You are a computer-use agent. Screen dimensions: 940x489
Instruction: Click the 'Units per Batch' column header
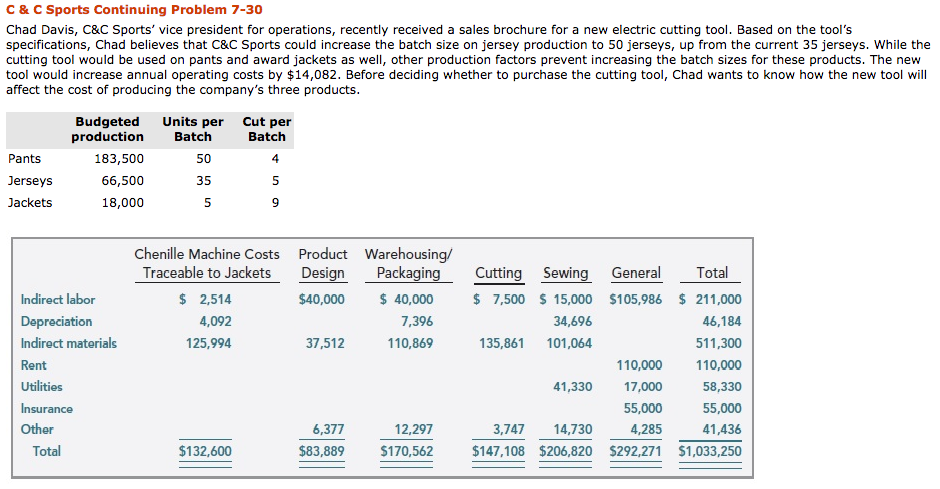click(193, 129)
